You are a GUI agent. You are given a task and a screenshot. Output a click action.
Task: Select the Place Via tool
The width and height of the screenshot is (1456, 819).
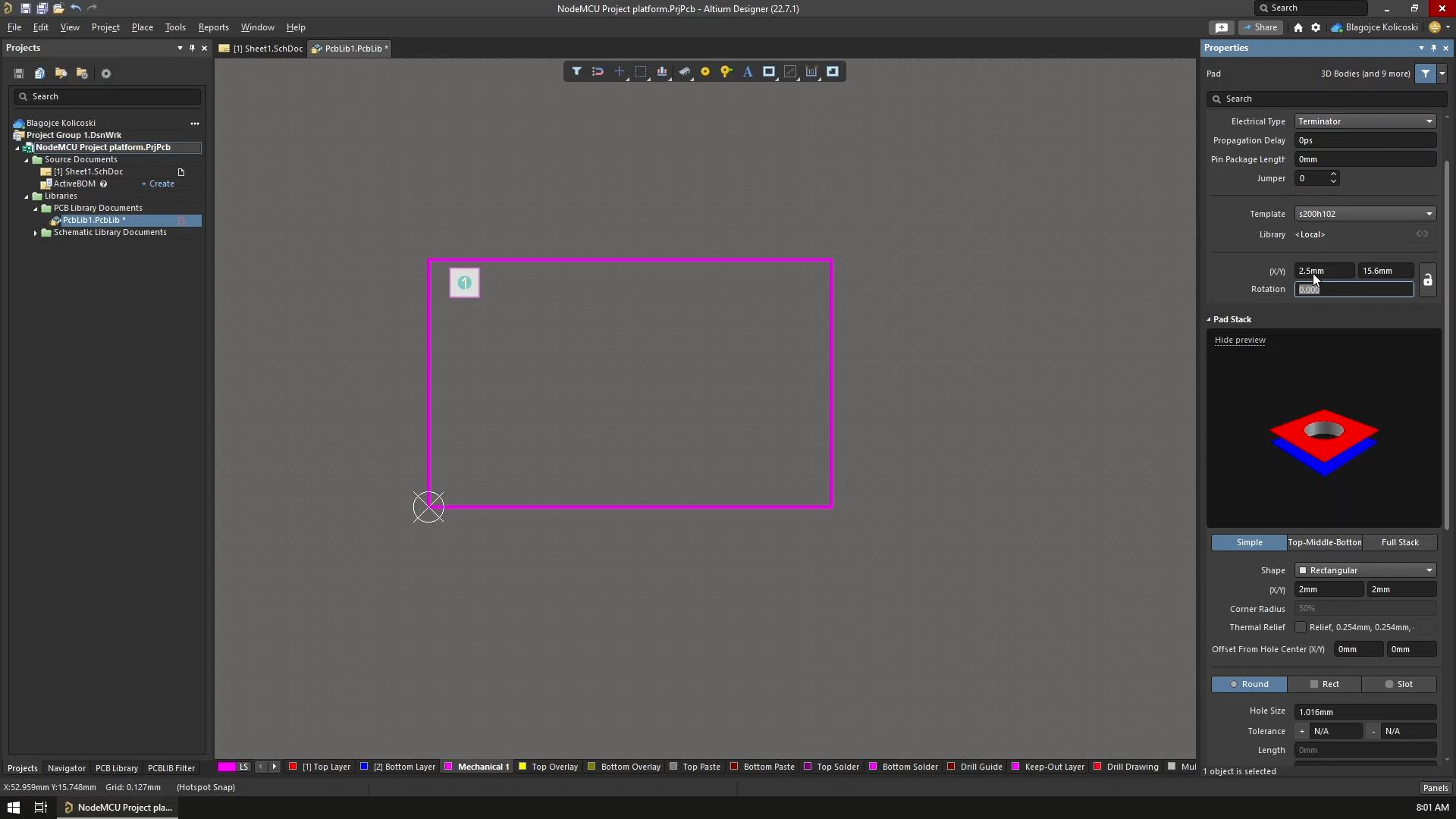726,71
